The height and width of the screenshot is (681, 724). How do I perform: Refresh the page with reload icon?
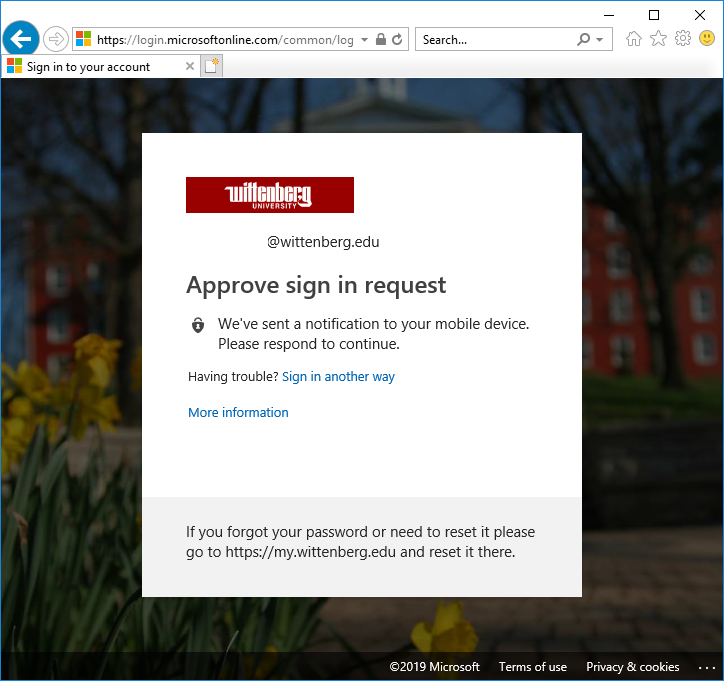point(397,40)
